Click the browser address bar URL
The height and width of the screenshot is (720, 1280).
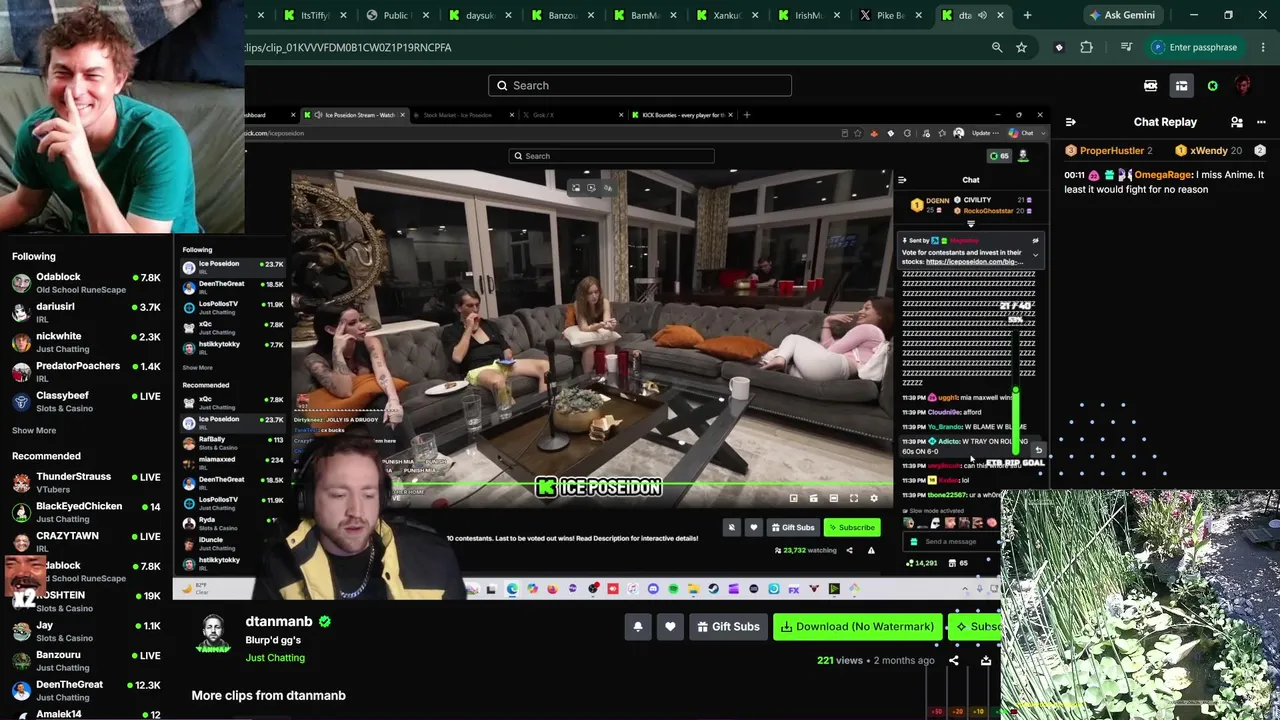[348, 47]
